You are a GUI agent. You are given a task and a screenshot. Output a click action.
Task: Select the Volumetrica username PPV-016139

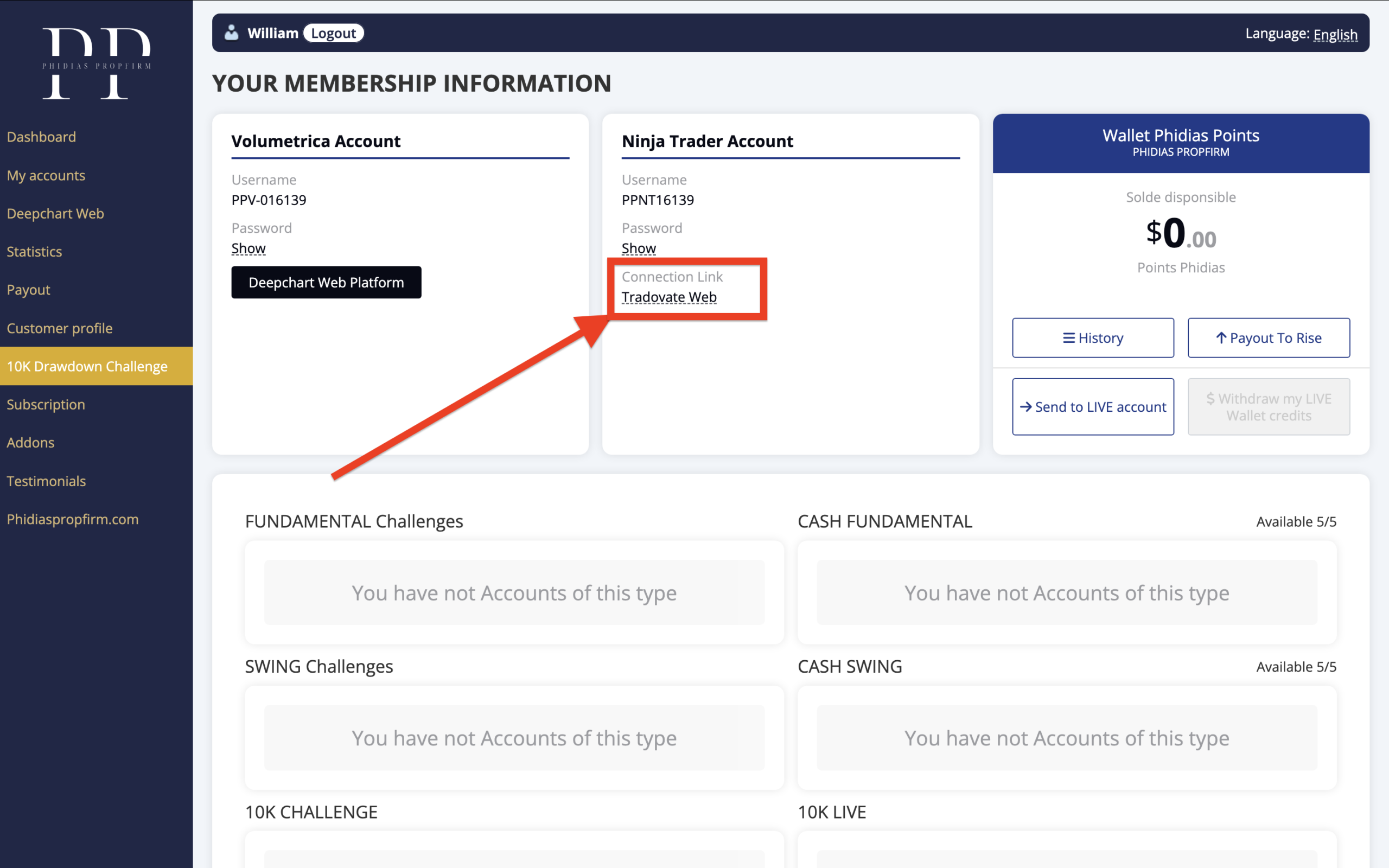(x=269, y=200)
